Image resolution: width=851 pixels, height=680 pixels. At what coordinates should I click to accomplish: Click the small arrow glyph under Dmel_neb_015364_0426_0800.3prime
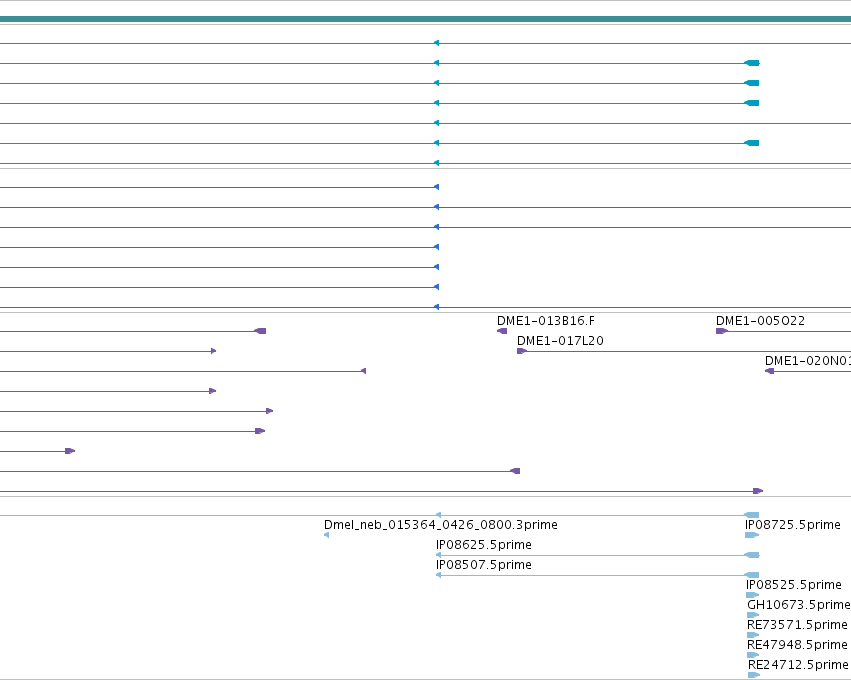pyautogui.click(x=326, y=535)
